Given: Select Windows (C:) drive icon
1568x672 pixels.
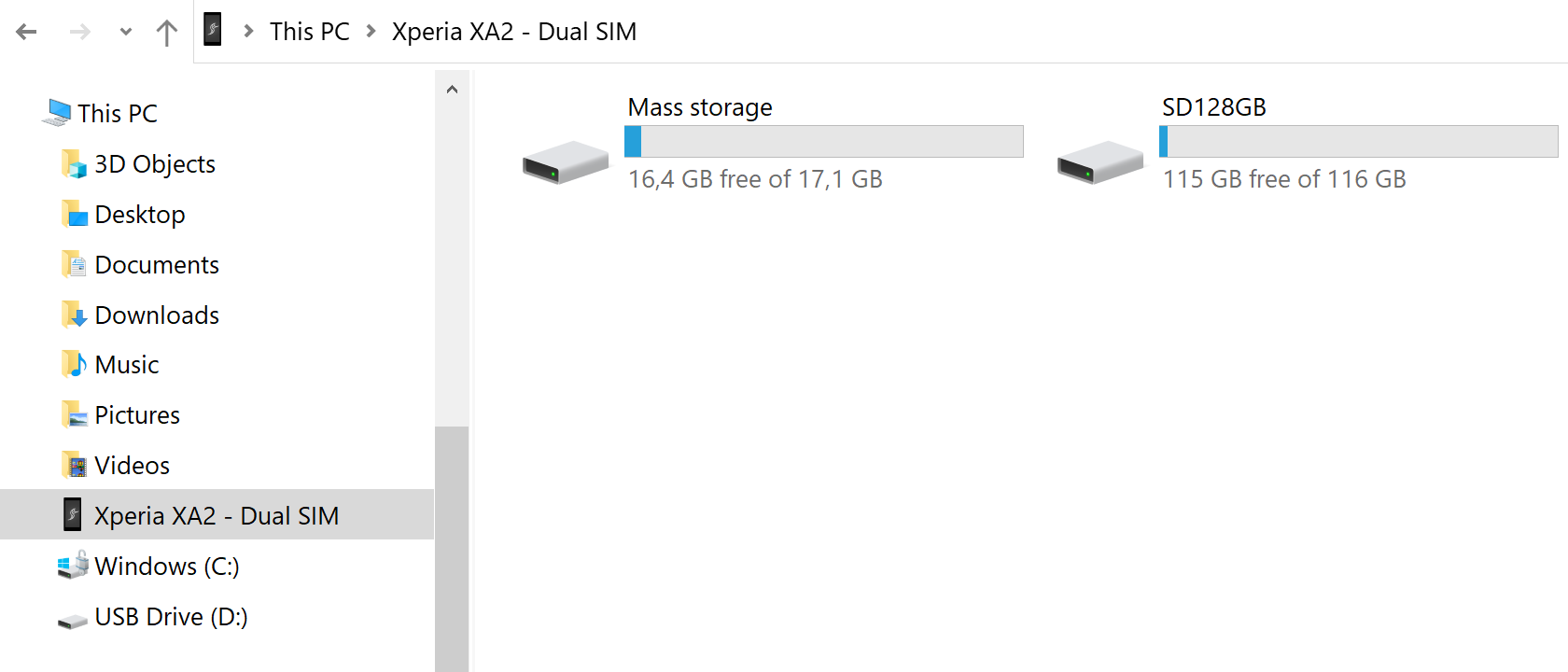Looking at the screenshot, I should click(x=73, y=566).
